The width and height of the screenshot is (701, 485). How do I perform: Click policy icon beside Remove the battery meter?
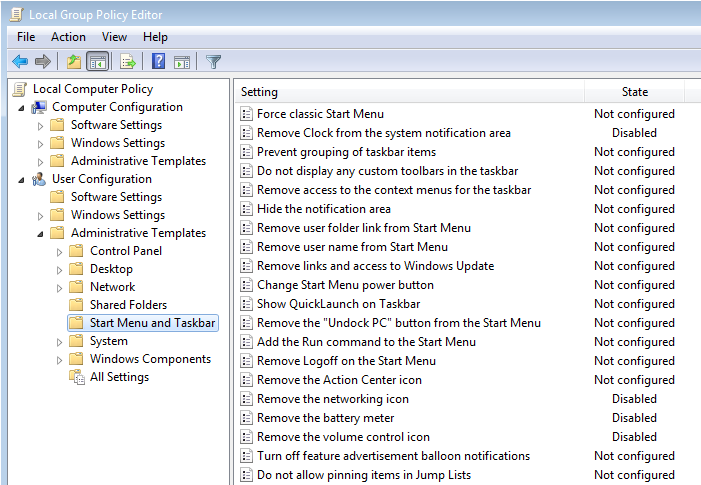246,418
